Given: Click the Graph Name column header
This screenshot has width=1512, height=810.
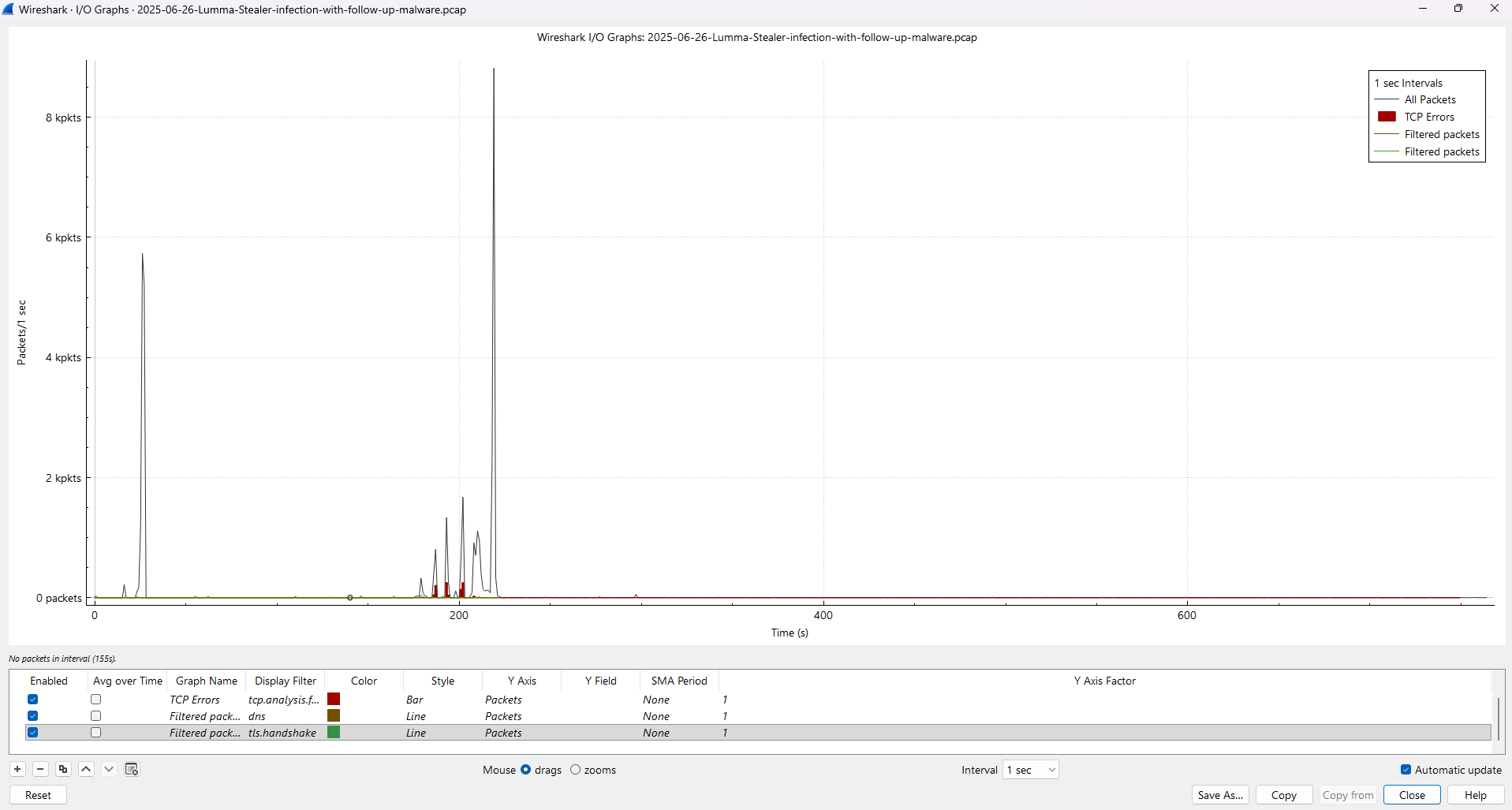Looking at the screenshot, I should [x=207, y=681].
